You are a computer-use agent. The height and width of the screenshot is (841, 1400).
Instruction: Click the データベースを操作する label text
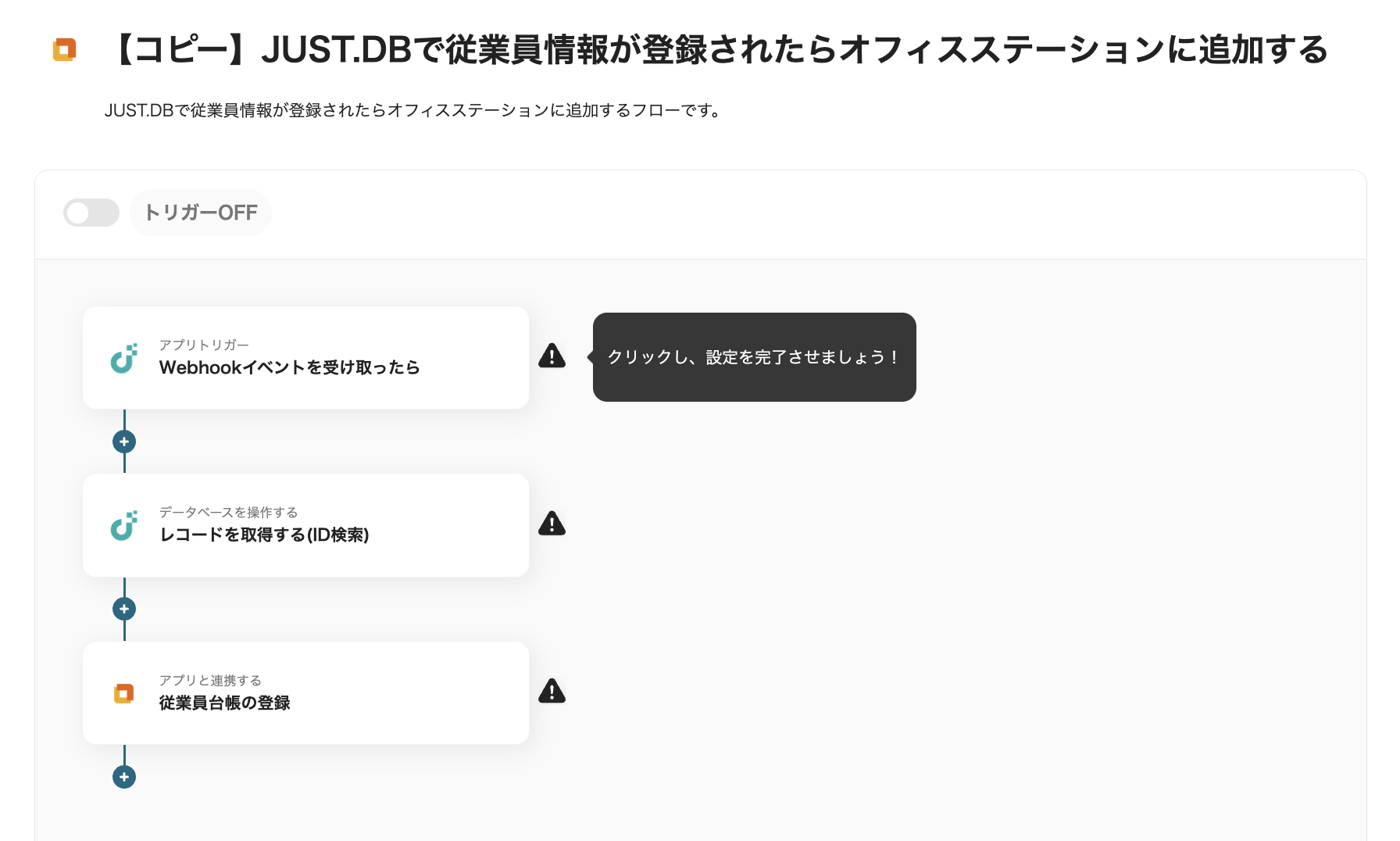click(227, 512)
